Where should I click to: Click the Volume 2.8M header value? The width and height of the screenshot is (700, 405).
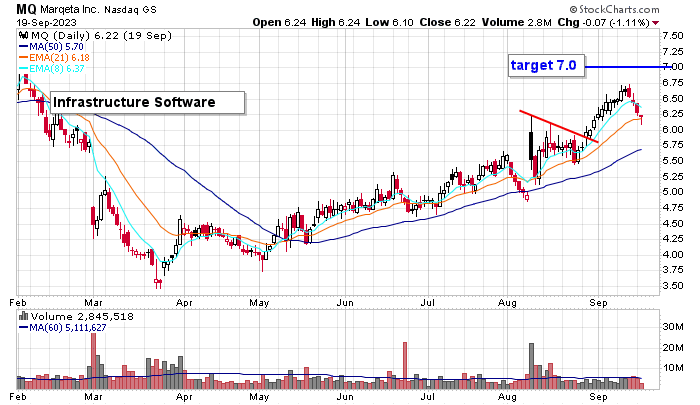tap(517, 22)
